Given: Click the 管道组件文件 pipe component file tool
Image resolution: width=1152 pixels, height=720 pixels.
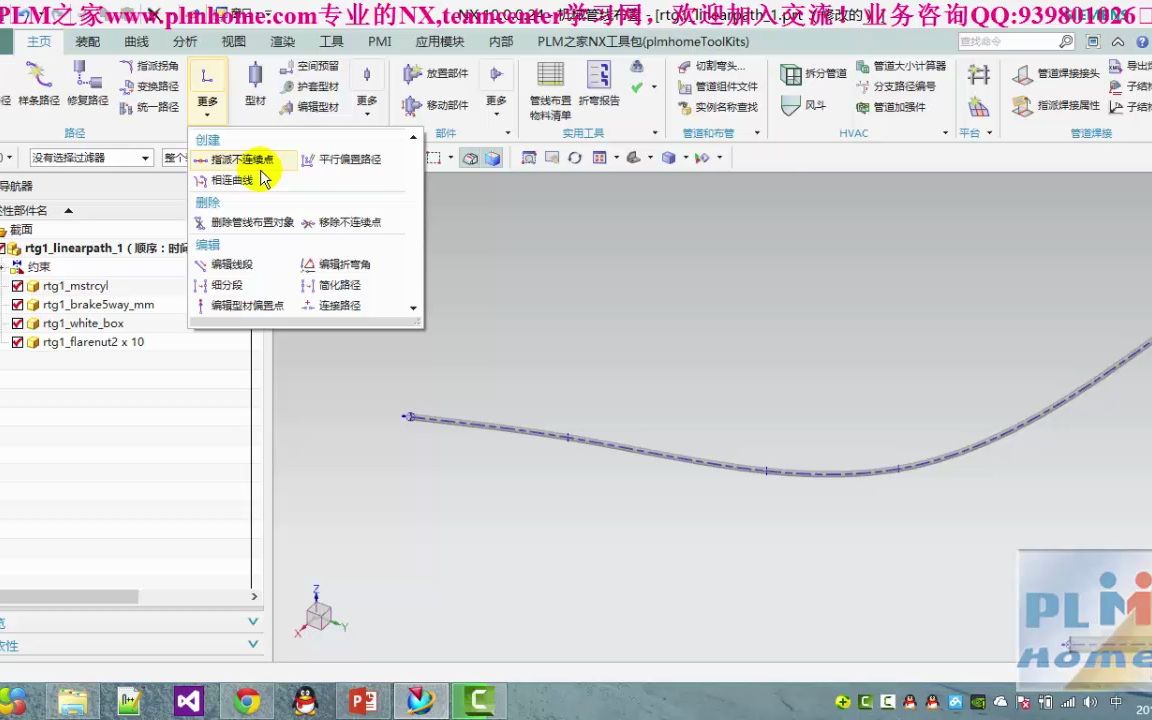Looking at the screenshot, I should point(718,87).
